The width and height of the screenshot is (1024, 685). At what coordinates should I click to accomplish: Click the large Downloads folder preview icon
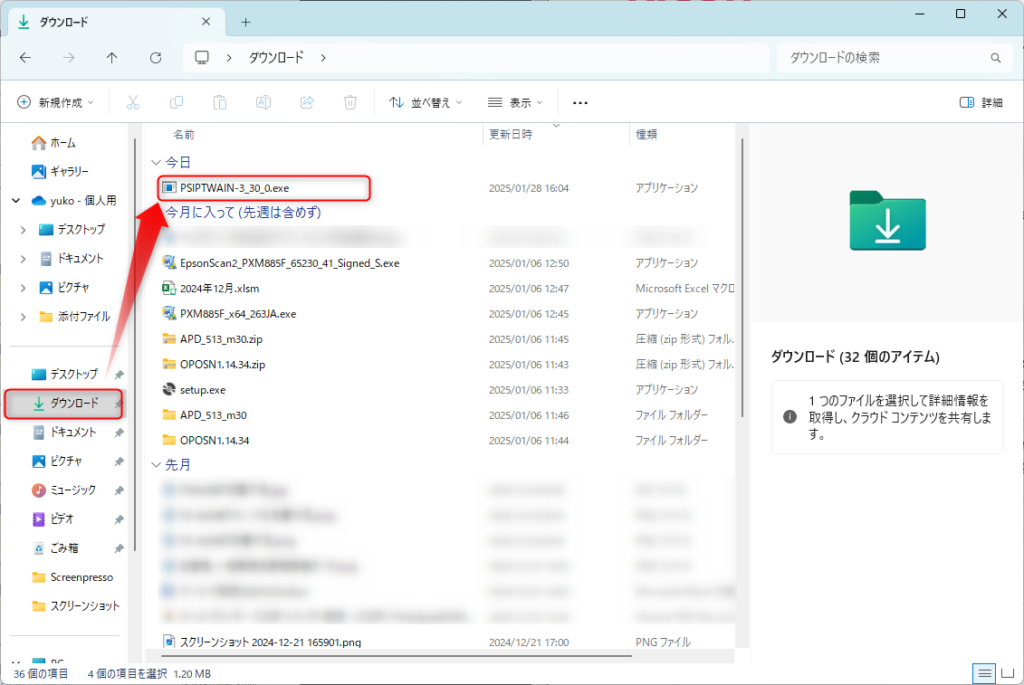(x=888, y=221)
